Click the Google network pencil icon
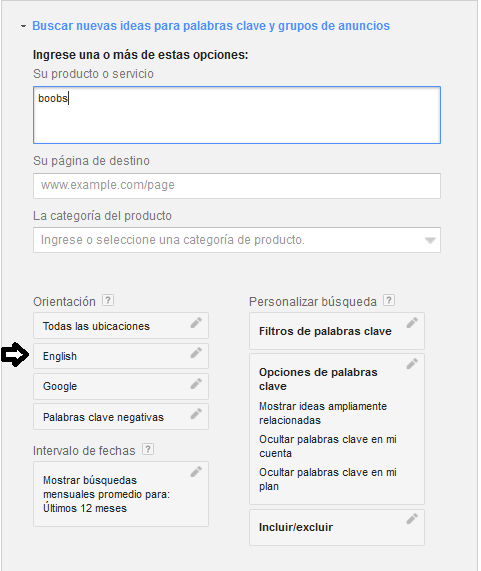481x571 pixels. (x=196, y=383)
